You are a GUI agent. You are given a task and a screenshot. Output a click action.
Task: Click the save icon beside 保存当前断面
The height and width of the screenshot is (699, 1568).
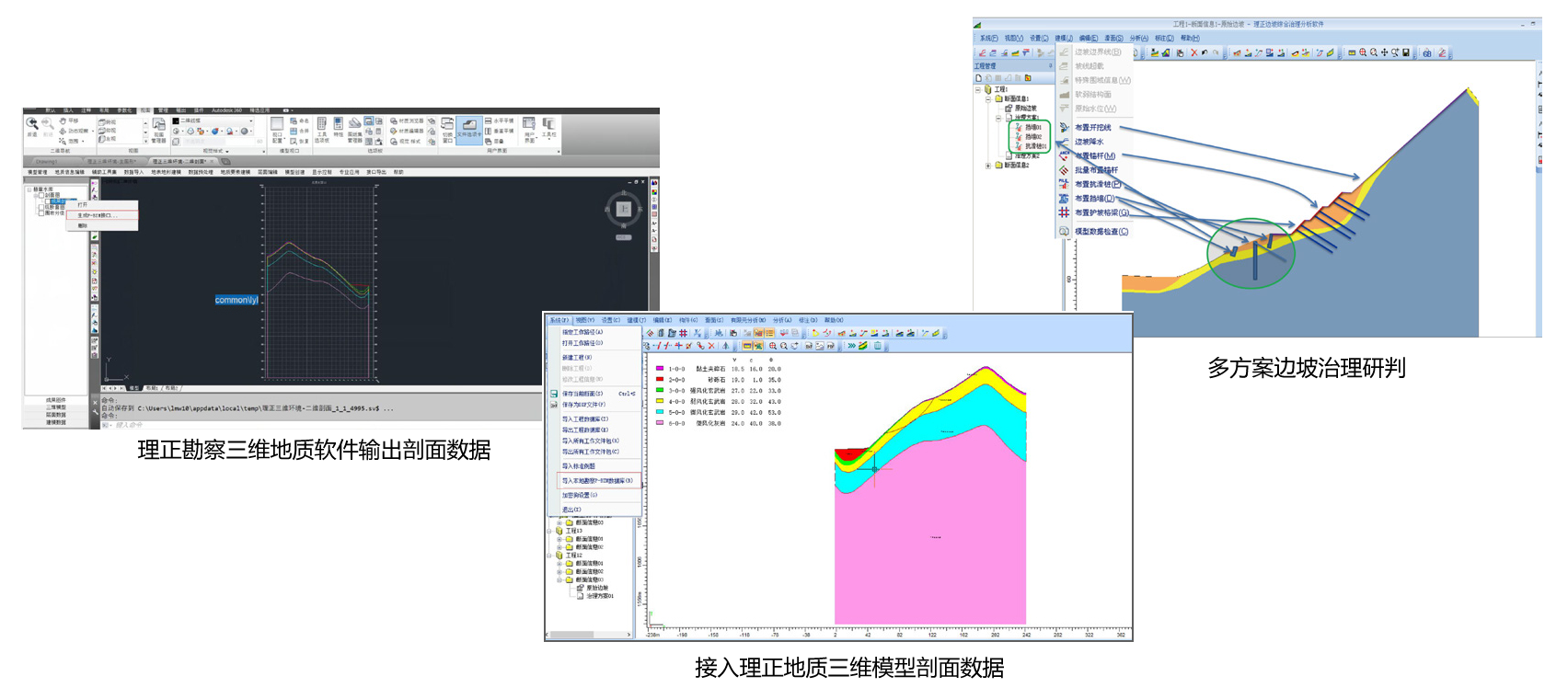pyautogui.click(x=554, y=394)
